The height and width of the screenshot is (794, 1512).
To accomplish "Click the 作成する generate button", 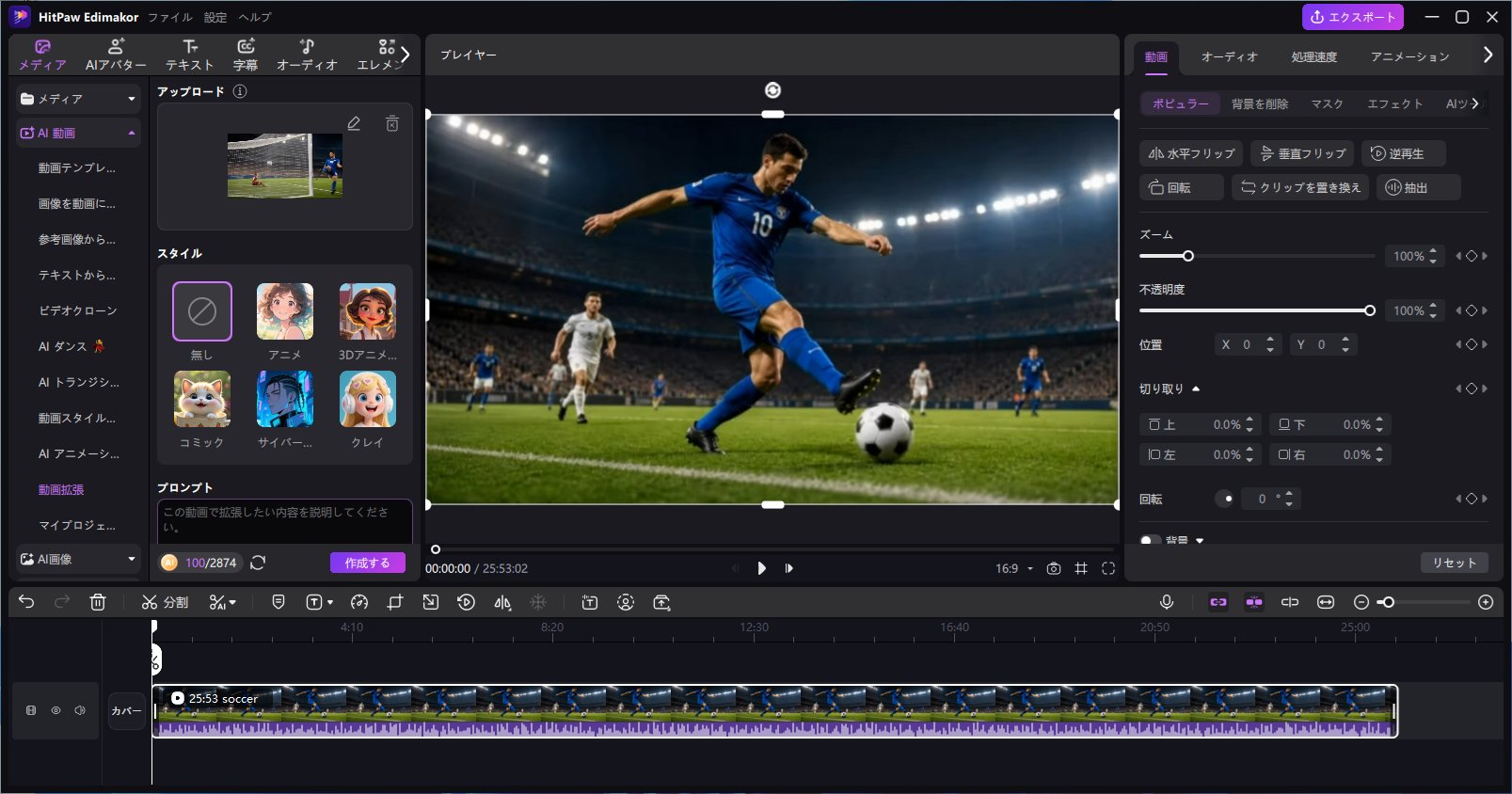I will click(x=367, y=563).
